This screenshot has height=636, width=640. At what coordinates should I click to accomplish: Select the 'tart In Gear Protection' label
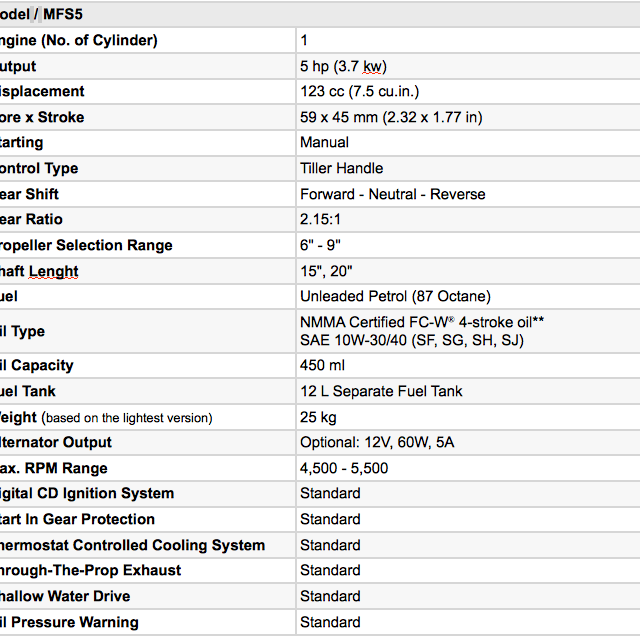78,520
